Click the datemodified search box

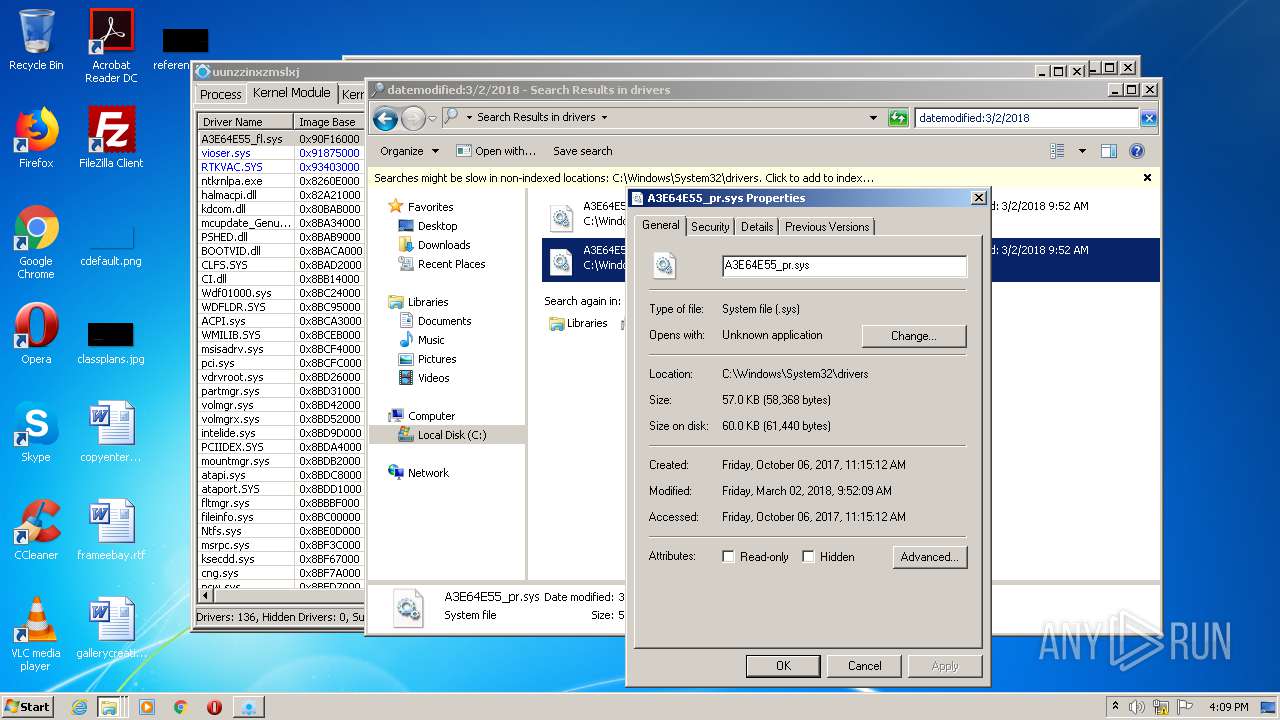click(x=1027, y=118)
